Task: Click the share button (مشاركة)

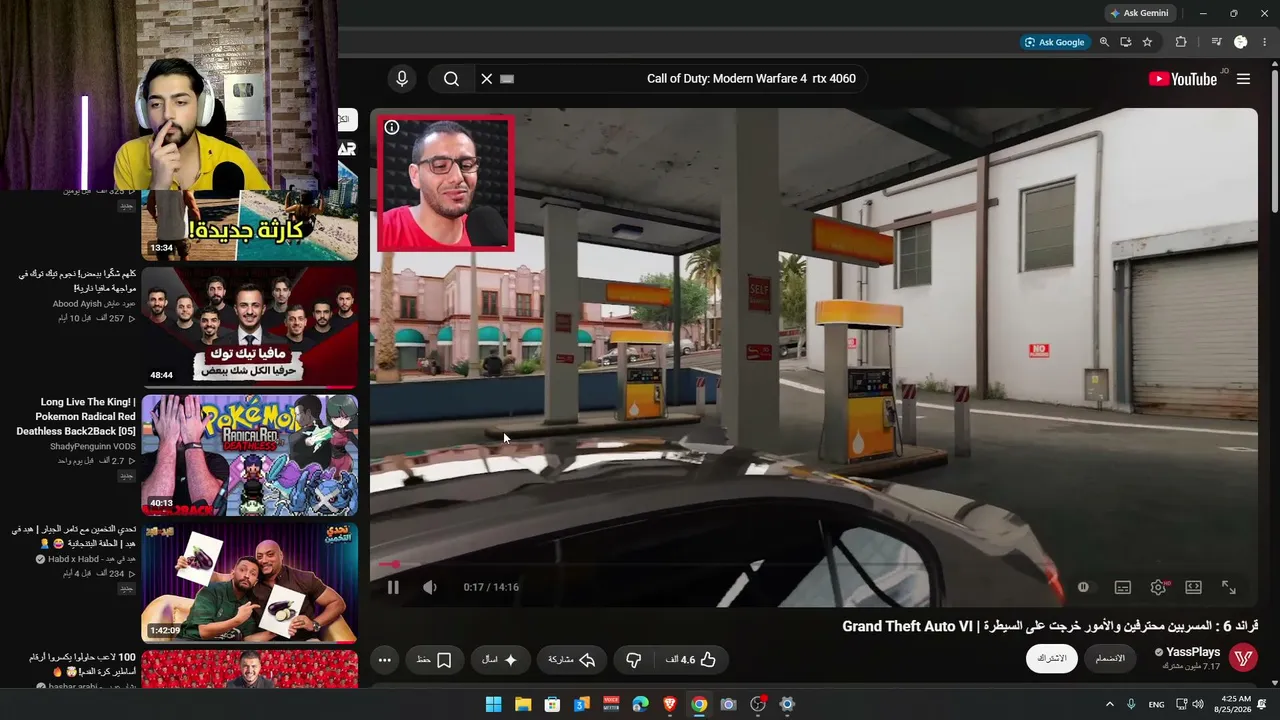Action: 572,660
